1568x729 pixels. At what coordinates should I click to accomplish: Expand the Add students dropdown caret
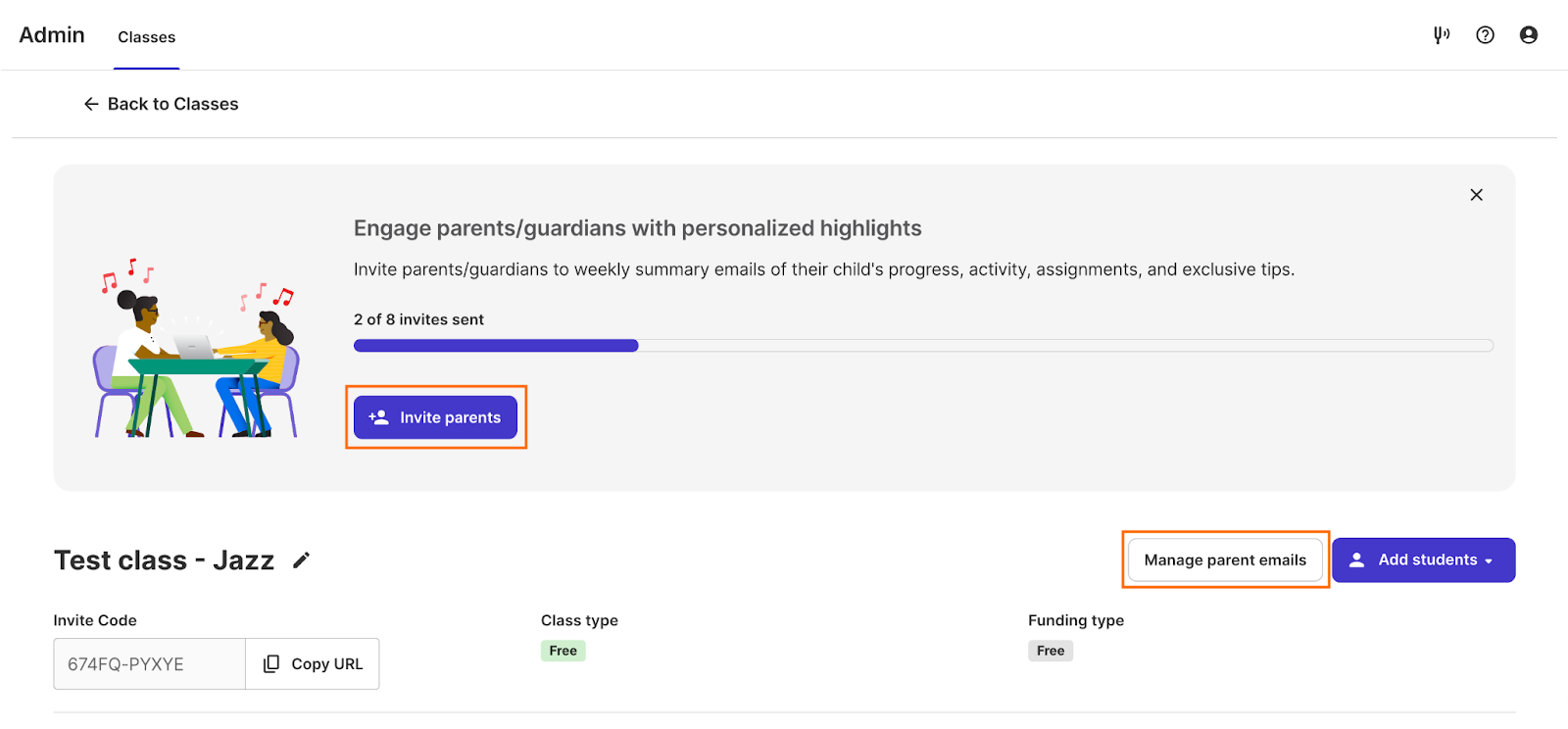[1489, 561]
